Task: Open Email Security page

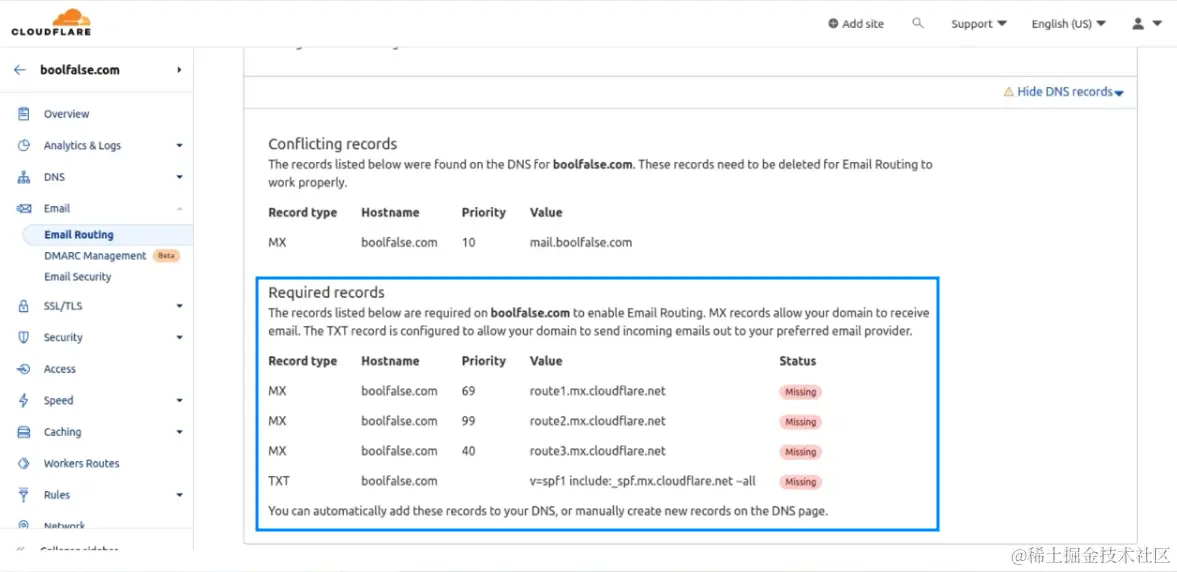Action: point(77,277)
